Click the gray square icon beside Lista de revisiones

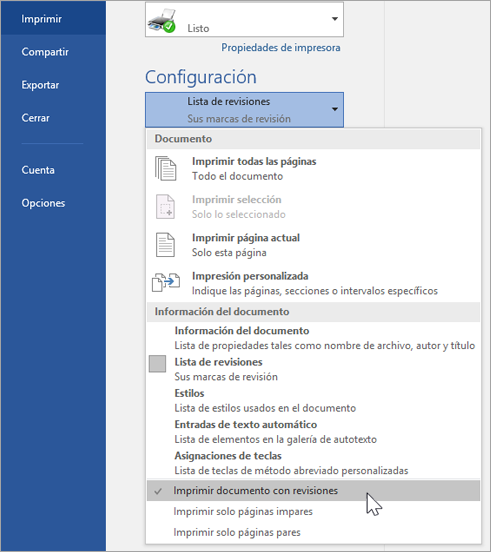pos(157,363)
